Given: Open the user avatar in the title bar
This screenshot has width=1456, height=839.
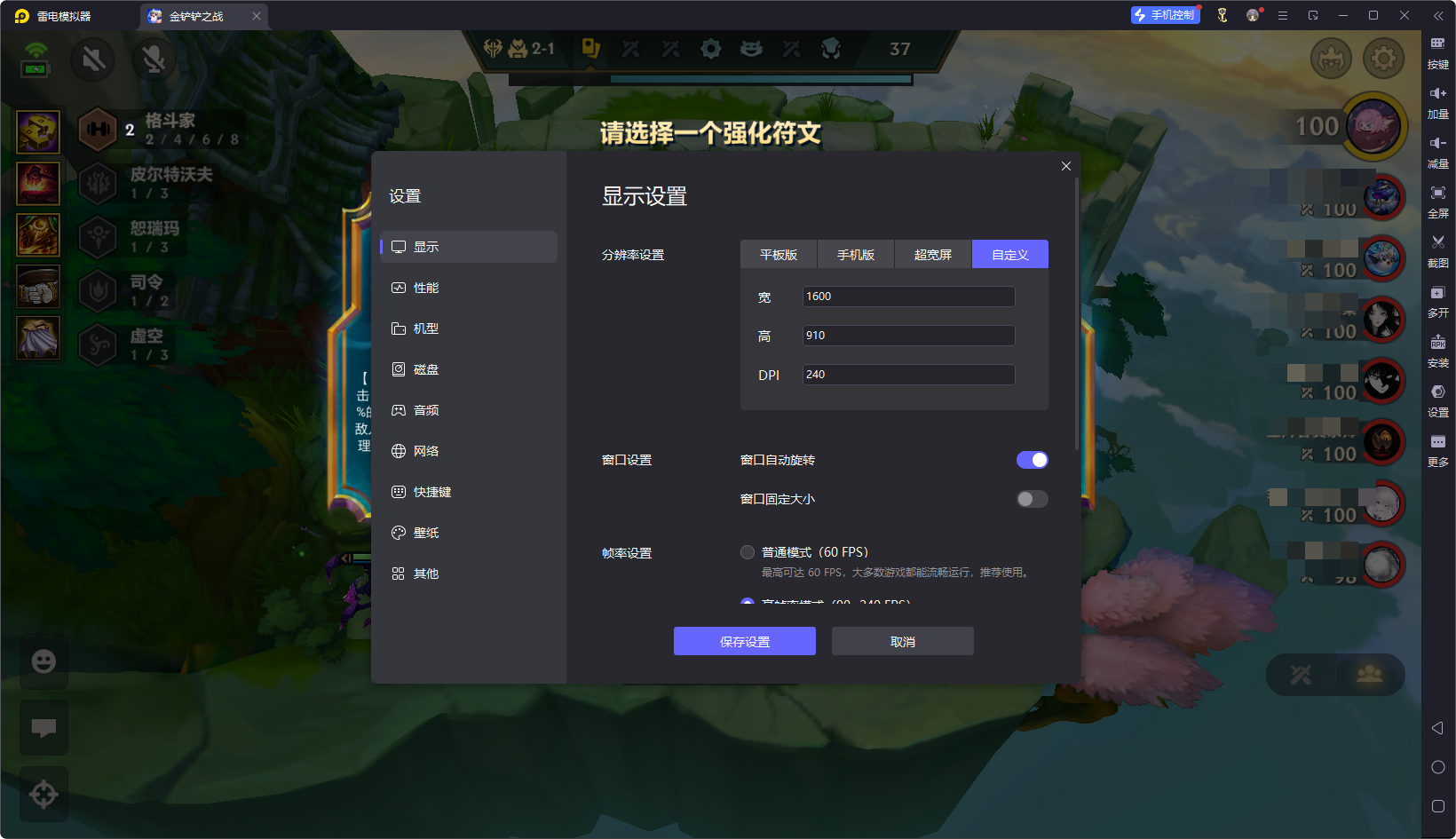Looking at the screenshot, I should tap(1253, 15).
